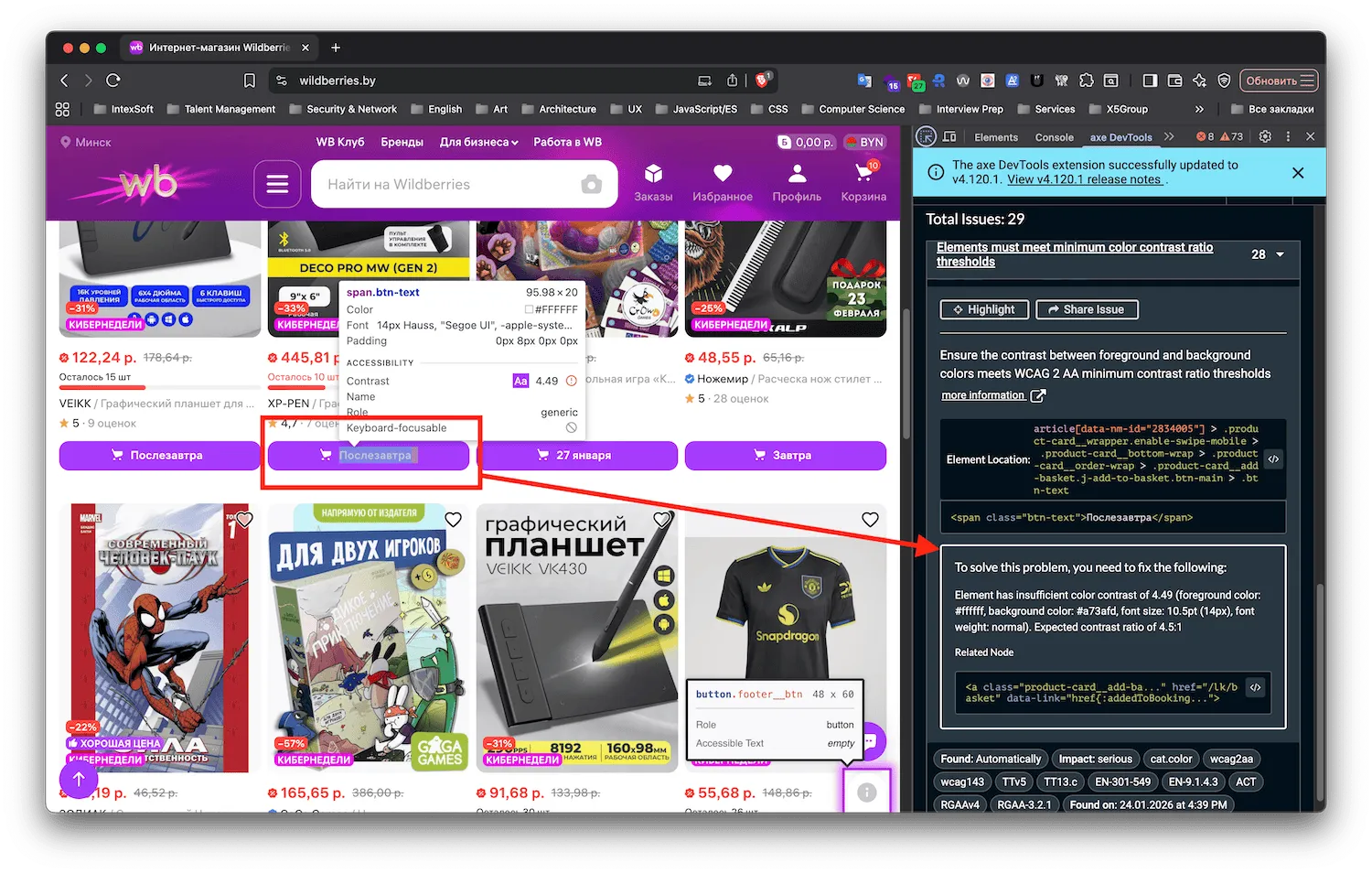The height and width of the screenshot is (873, 1372).
Task: Toggle the device toolbar icon in DevTools
Action: click(x=950, y=137)
